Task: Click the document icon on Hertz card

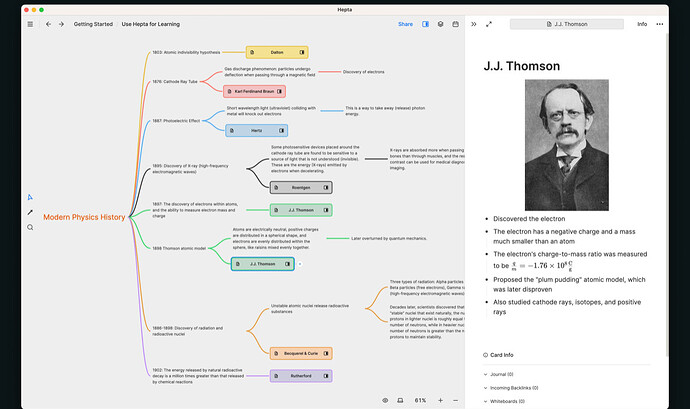Action: (x=232, y=131)
